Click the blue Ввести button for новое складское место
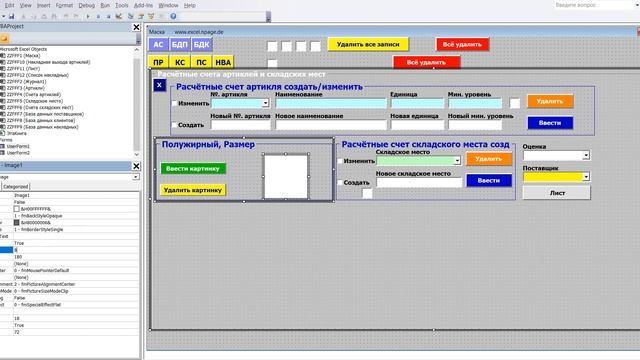640x360 pixels. pyautogui.click(x=489, y=180)
